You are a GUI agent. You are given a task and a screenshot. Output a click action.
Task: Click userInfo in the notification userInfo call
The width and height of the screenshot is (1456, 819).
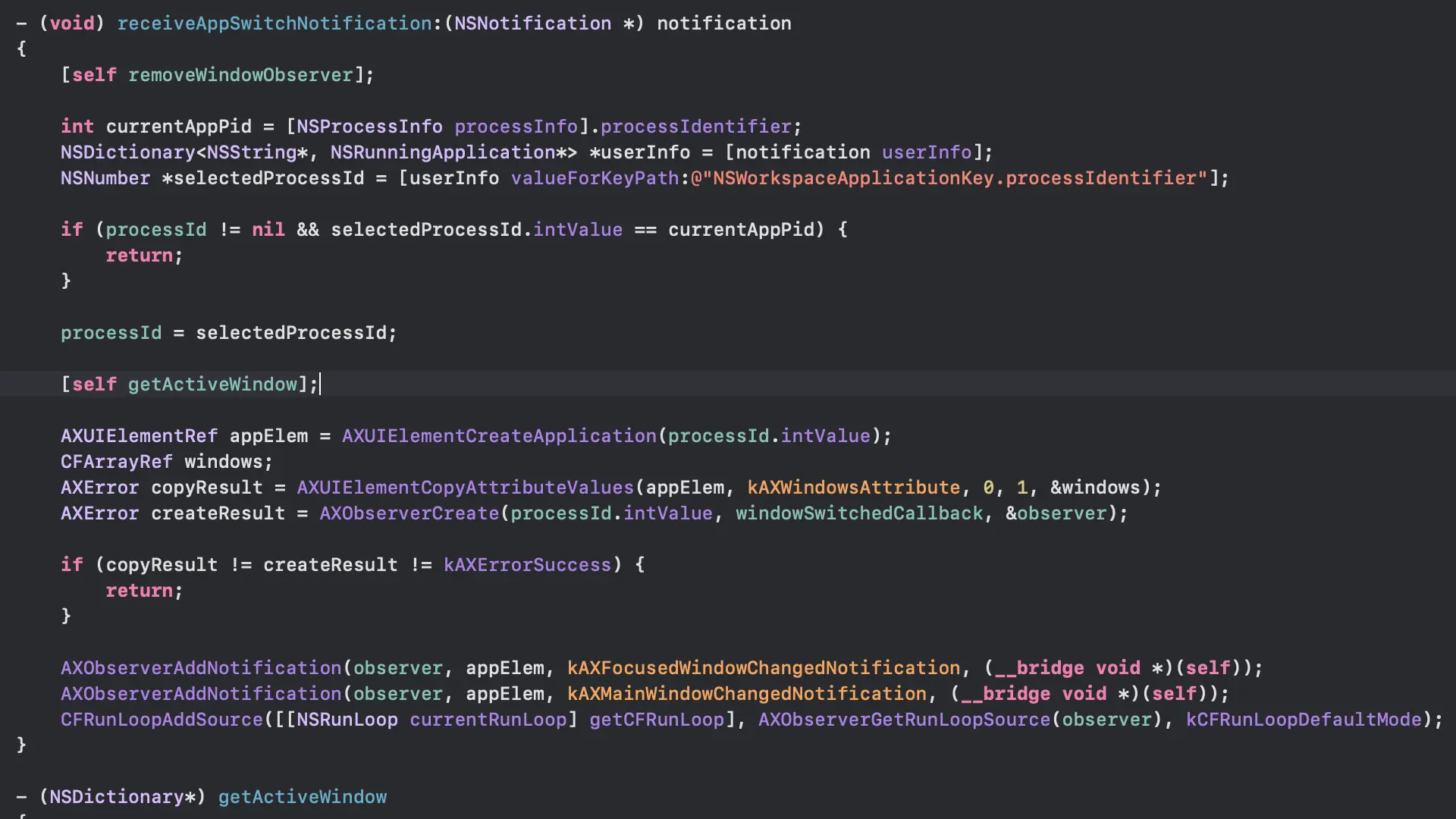[926, 152]
